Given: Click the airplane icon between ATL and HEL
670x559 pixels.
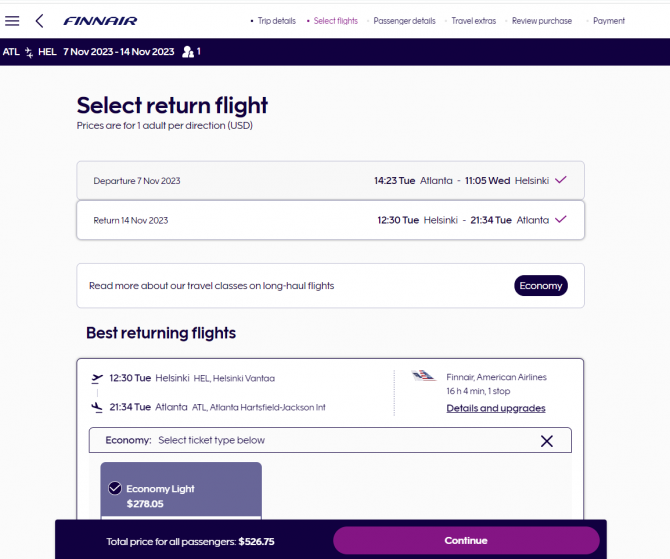Looking at the screenshot, I should tap(29, 52).
